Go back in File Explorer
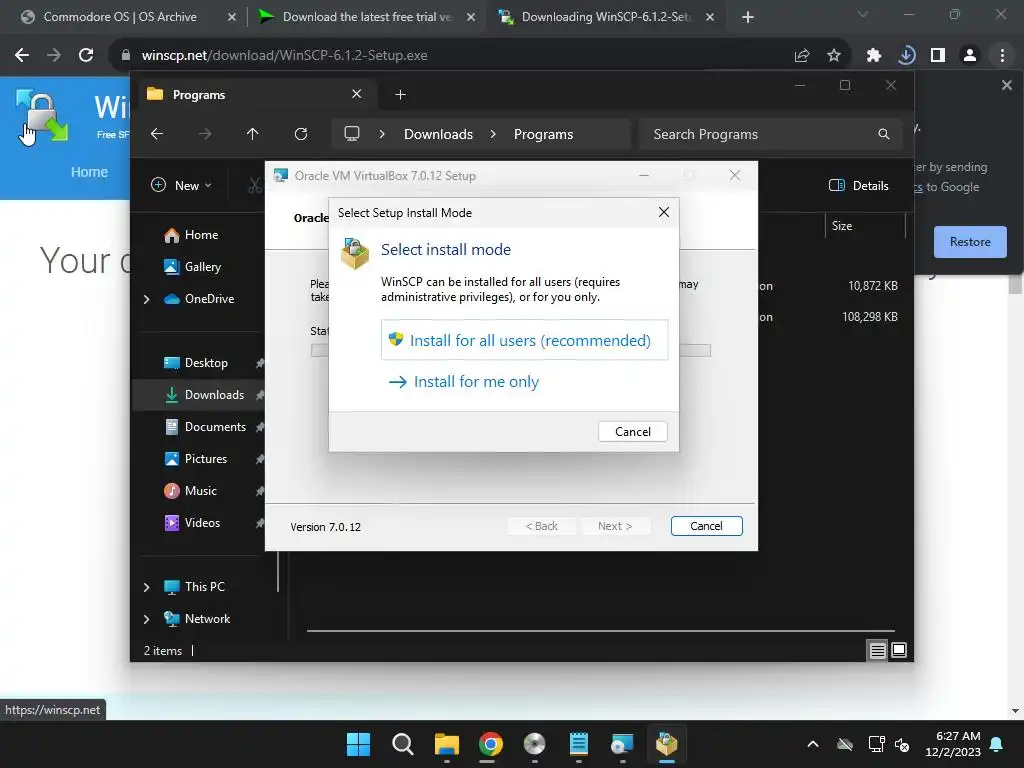 tap(157, 134)
